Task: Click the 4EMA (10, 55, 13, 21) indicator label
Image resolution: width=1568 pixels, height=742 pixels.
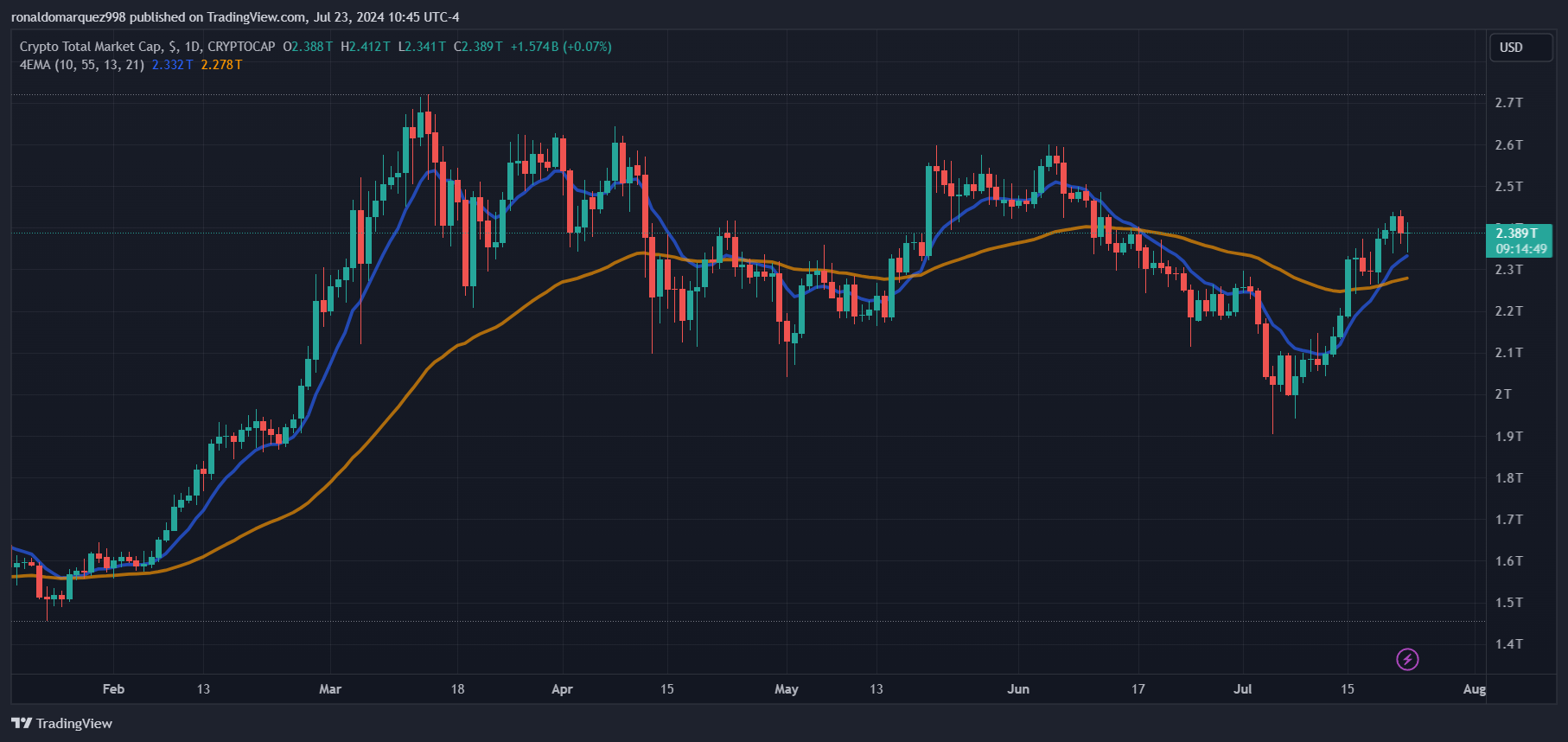Action: coord(82,65)
